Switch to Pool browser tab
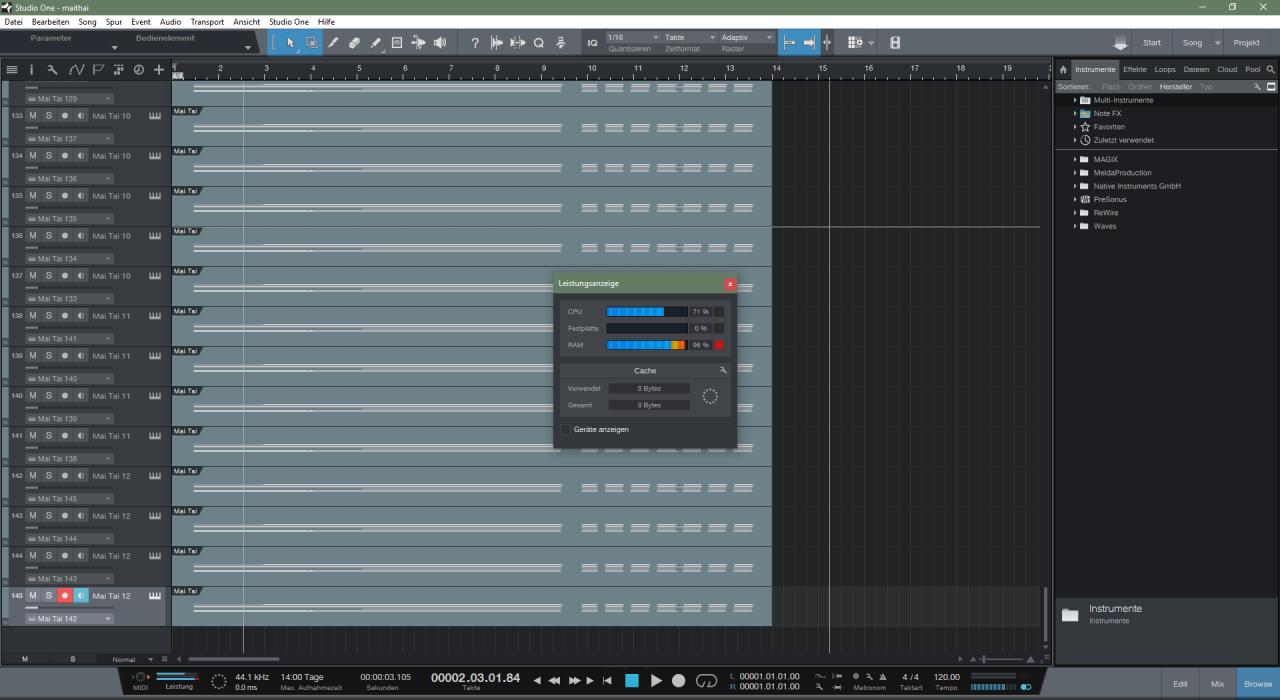This screenshot has width=1280, height=700. [1253, 70]
